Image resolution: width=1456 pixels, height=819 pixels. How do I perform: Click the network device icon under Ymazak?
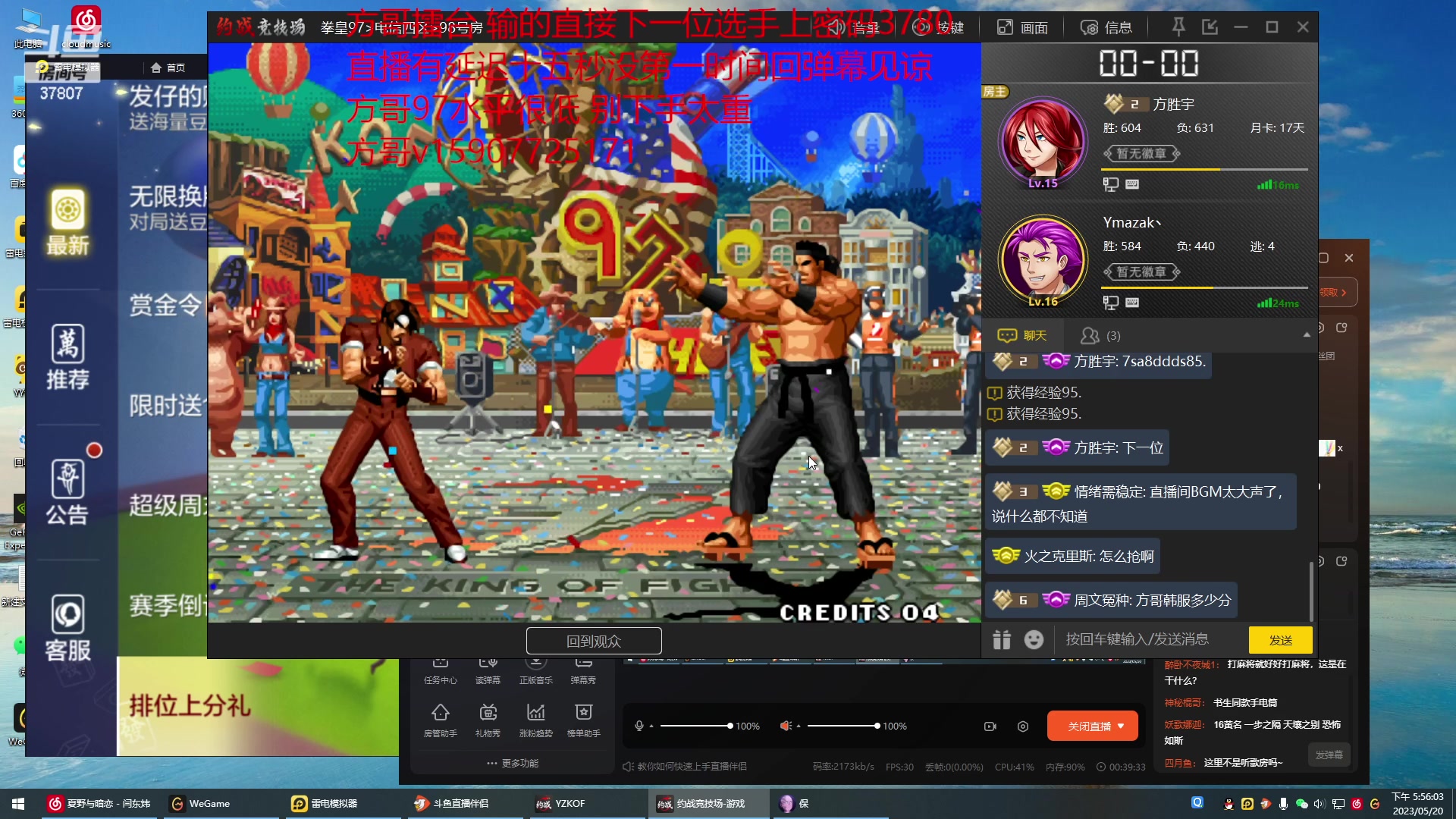point(1110,303)
